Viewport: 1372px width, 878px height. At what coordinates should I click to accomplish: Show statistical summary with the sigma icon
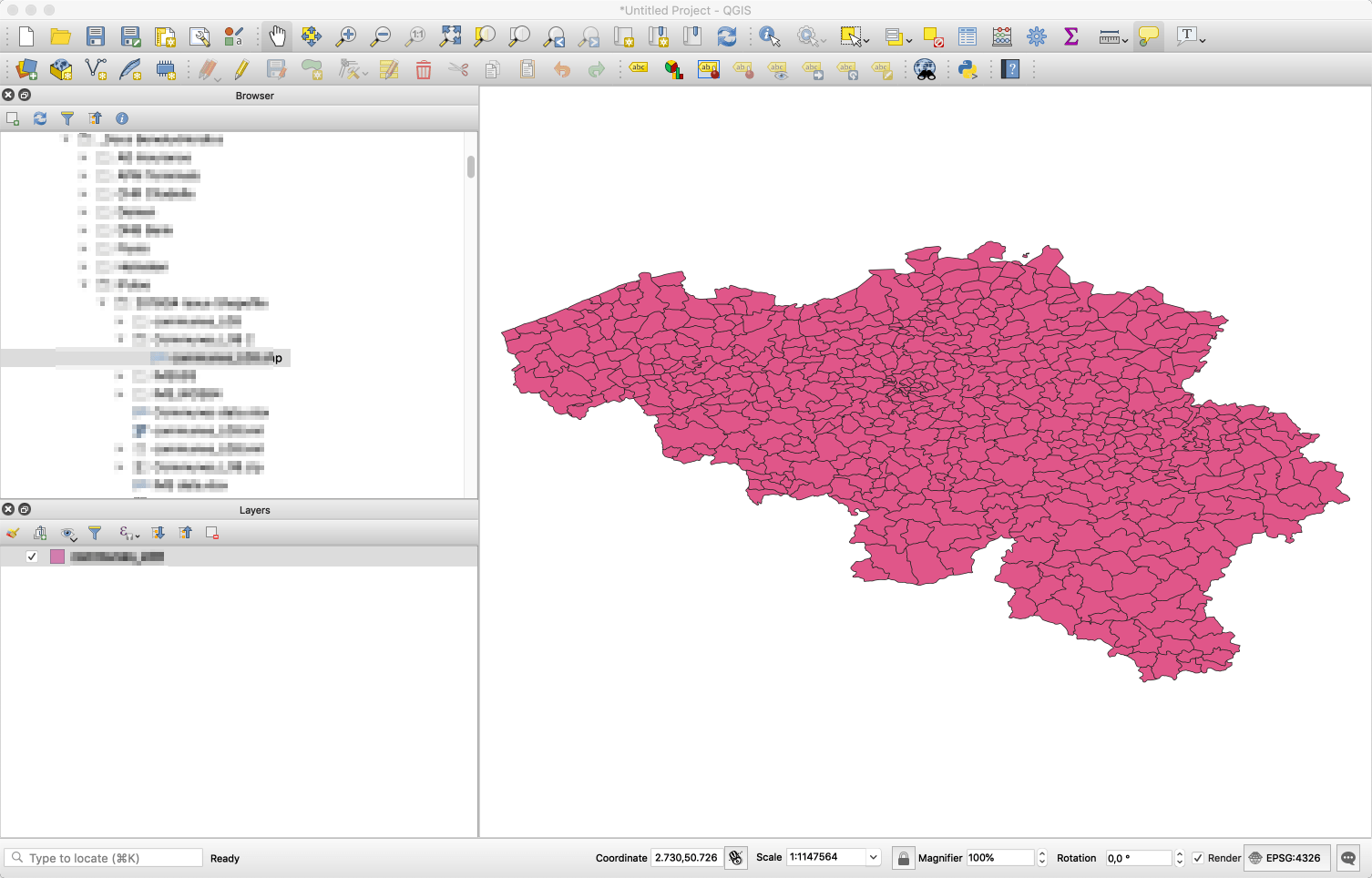click(x=1071, y=36)
